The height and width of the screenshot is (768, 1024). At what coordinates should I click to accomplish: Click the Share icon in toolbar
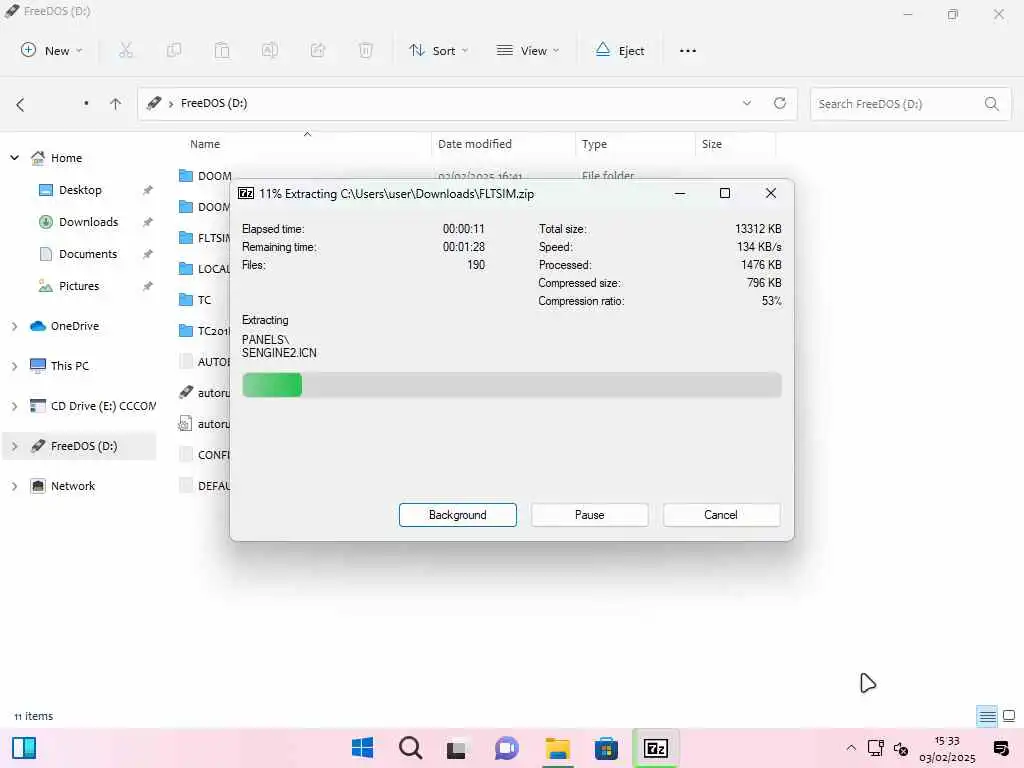[318, 50]
